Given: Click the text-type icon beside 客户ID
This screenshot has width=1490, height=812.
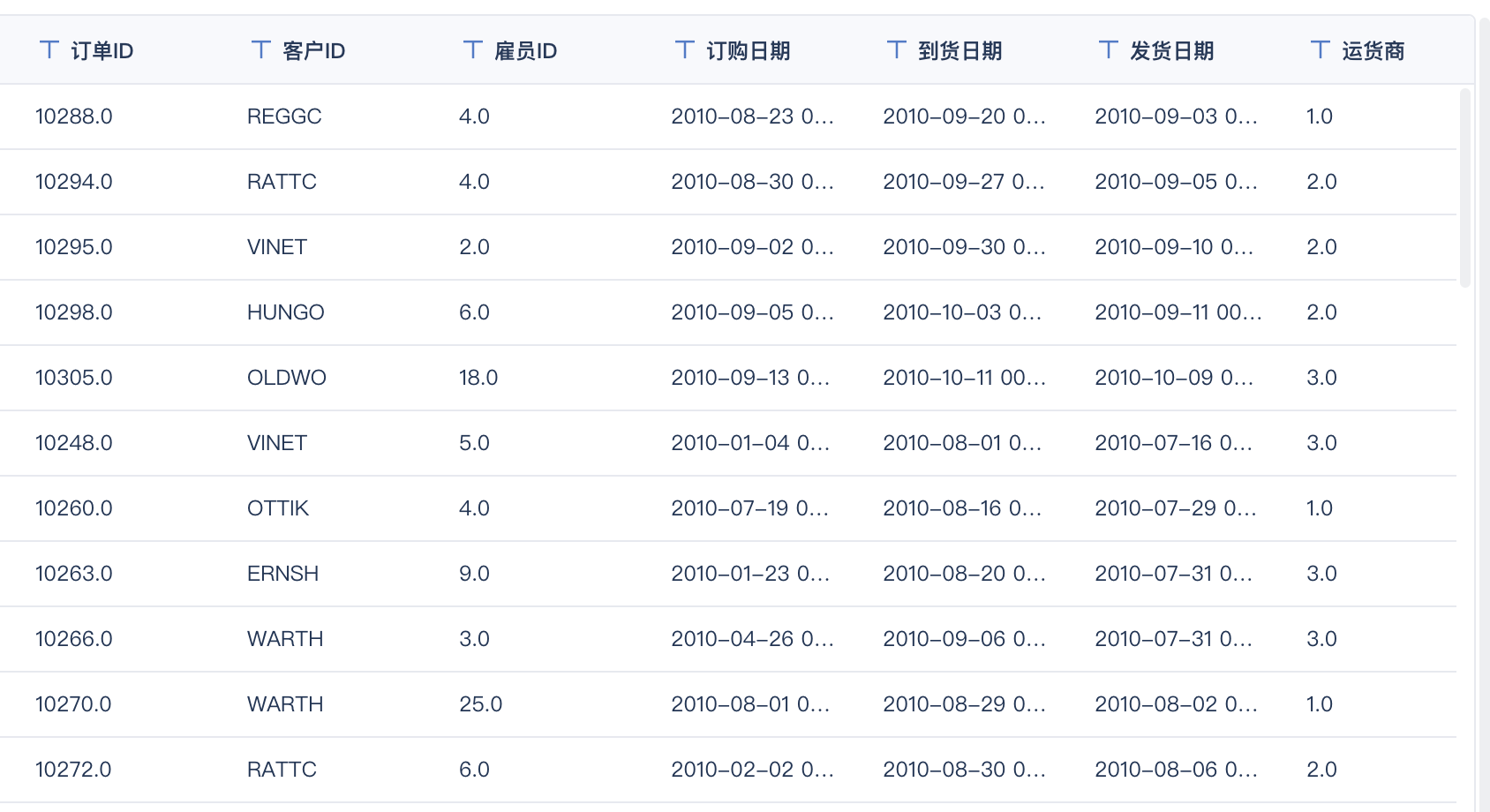Looking at the screenshot, I should tap(261, 50).
